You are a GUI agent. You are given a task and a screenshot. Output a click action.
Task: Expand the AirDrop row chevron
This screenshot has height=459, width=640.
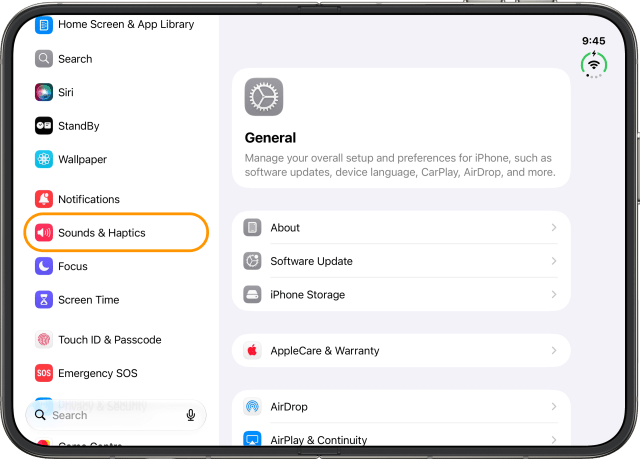554,406
